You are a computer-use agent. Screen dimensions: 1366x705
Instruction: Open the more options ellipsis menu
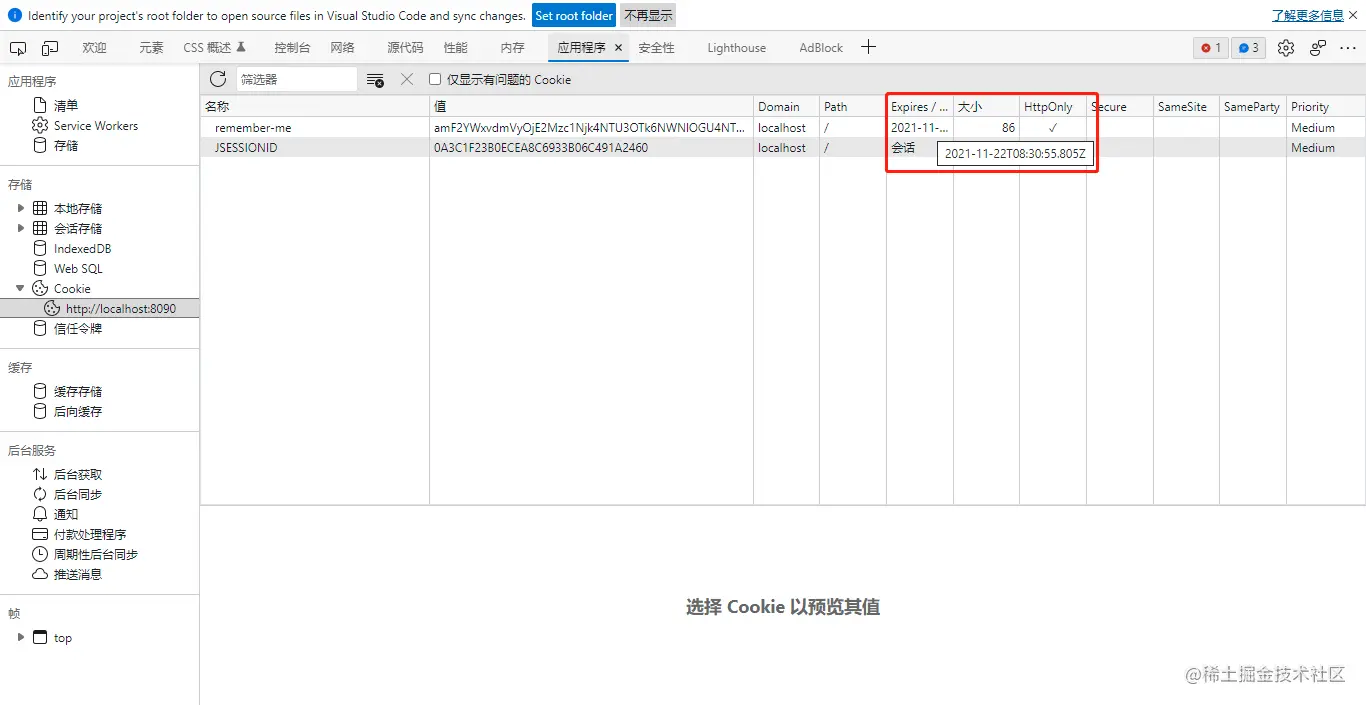pyautogui.click(x=1350, y=48)
